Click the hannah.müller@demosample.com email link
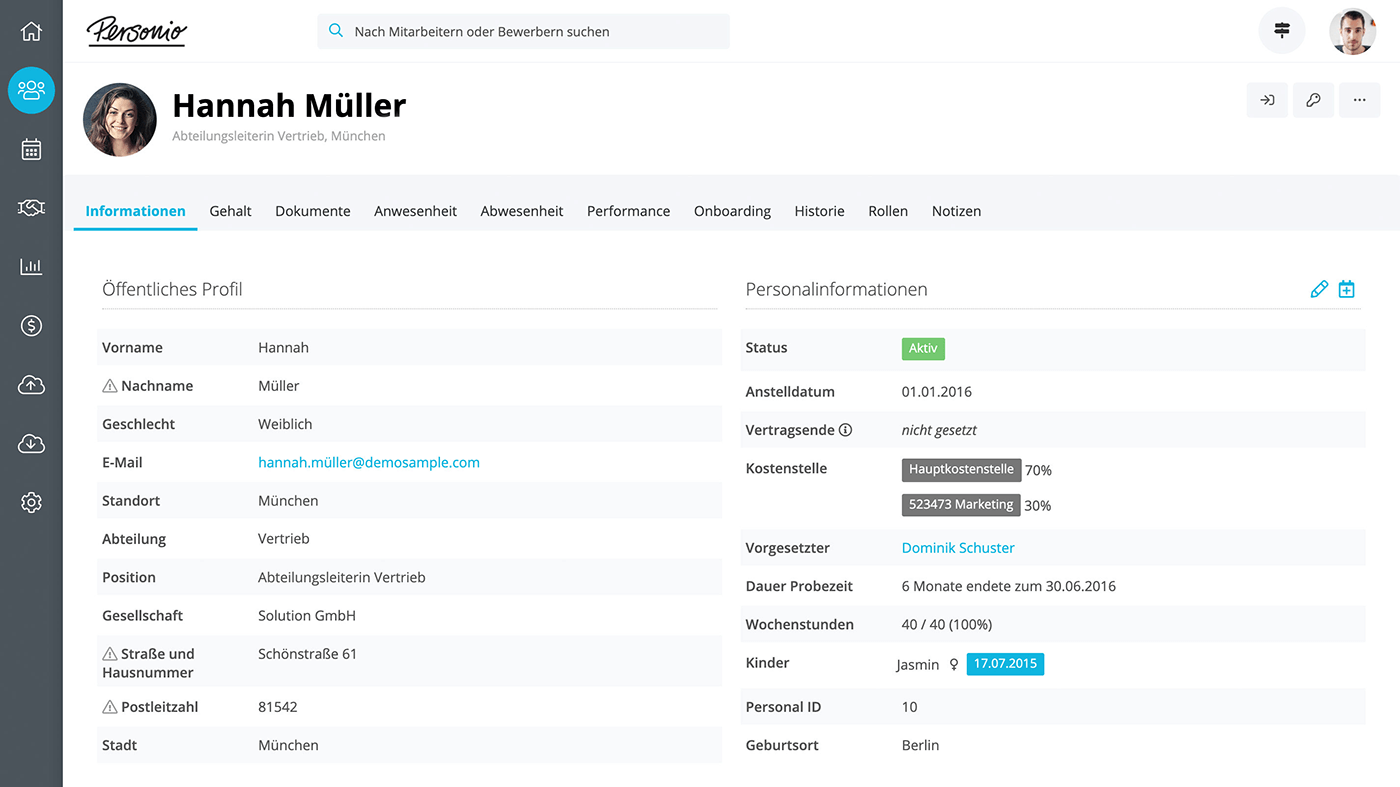Screen dimensions: 1400x787 coord(368,462)
